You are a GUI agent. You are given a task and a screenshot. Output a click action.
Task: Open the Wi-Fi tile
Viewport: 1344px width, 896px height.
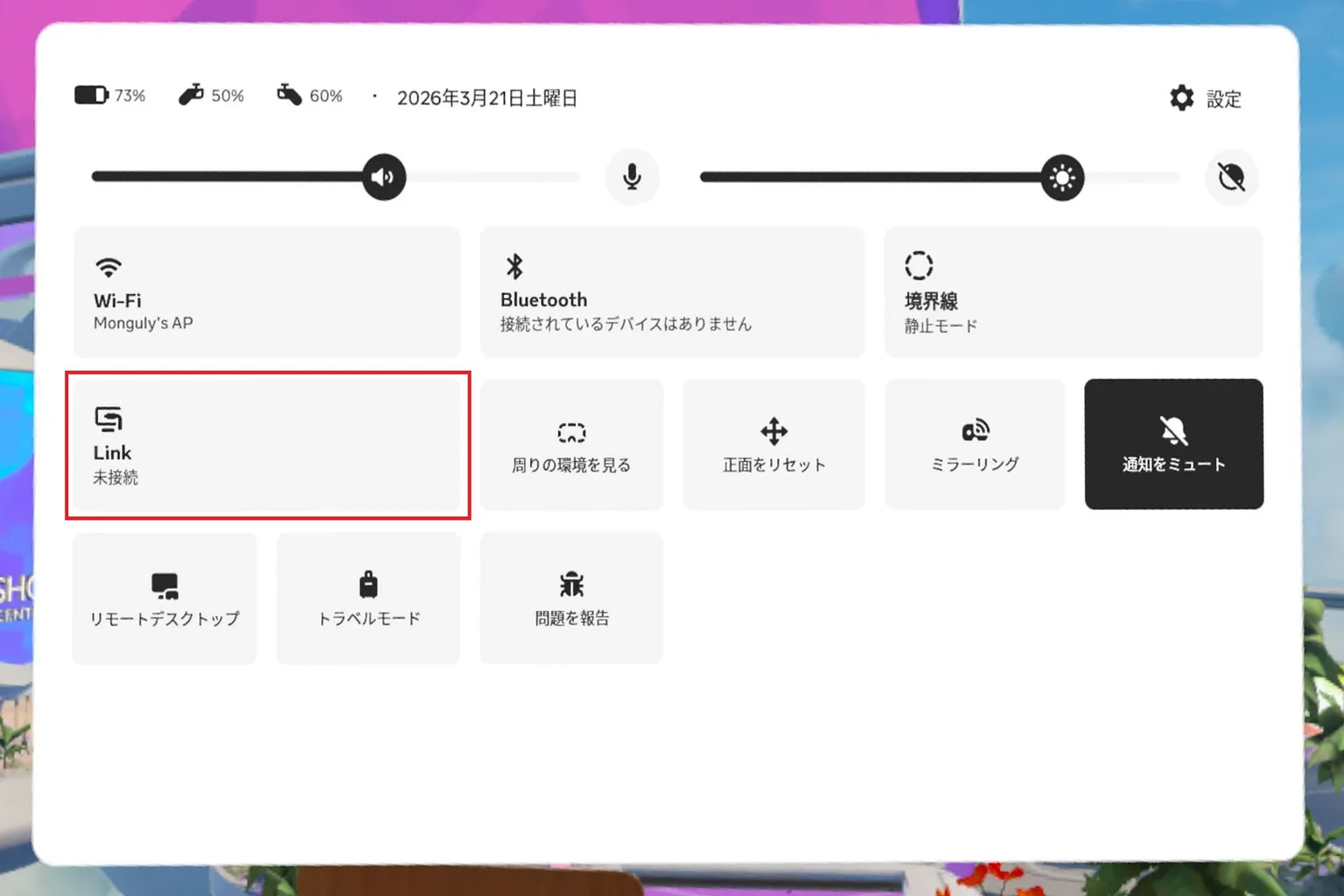pyautogui.click(x=267, y=292)
